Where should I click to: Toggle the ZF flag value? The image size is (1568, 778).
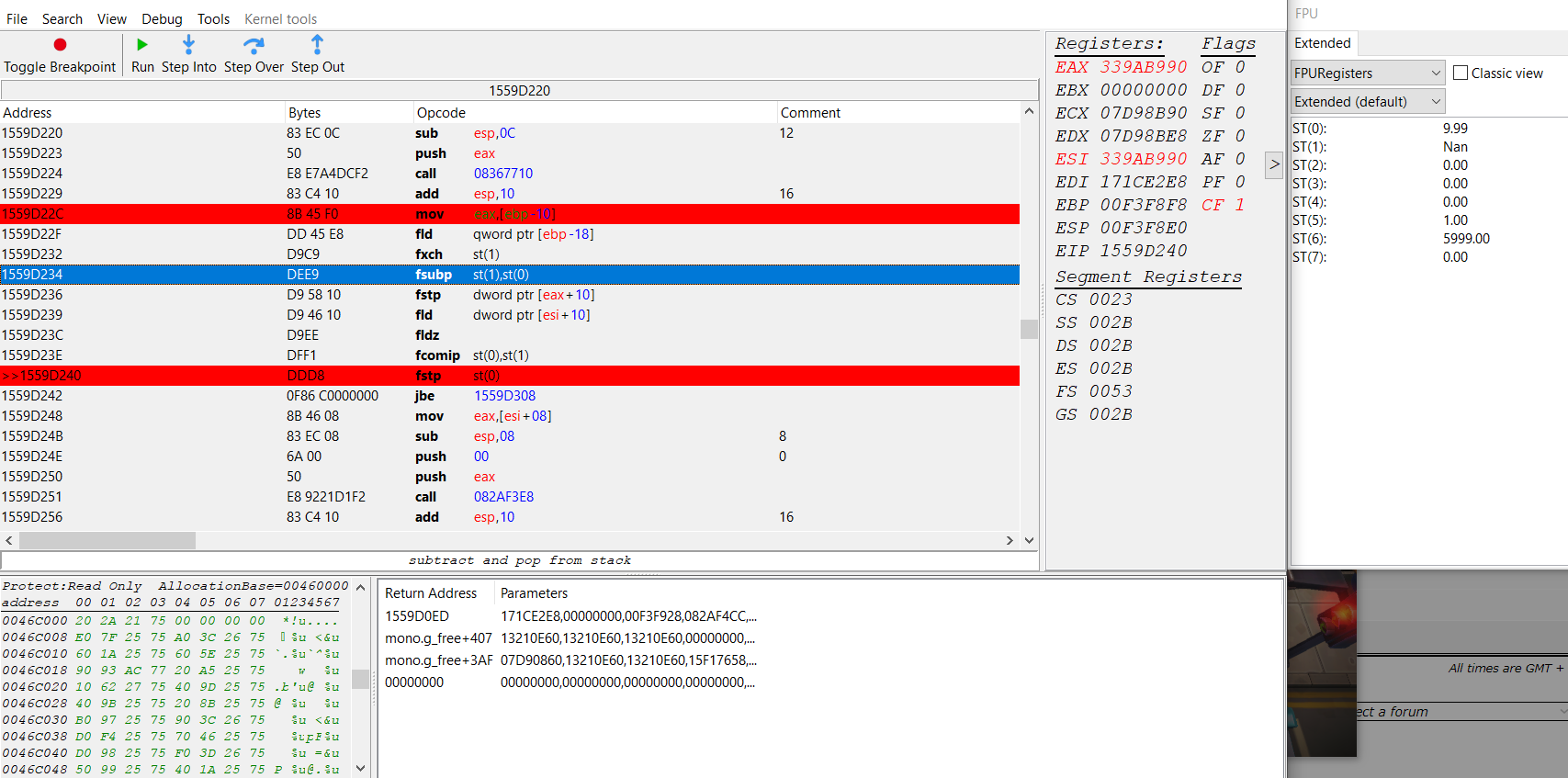[1239, 136]
